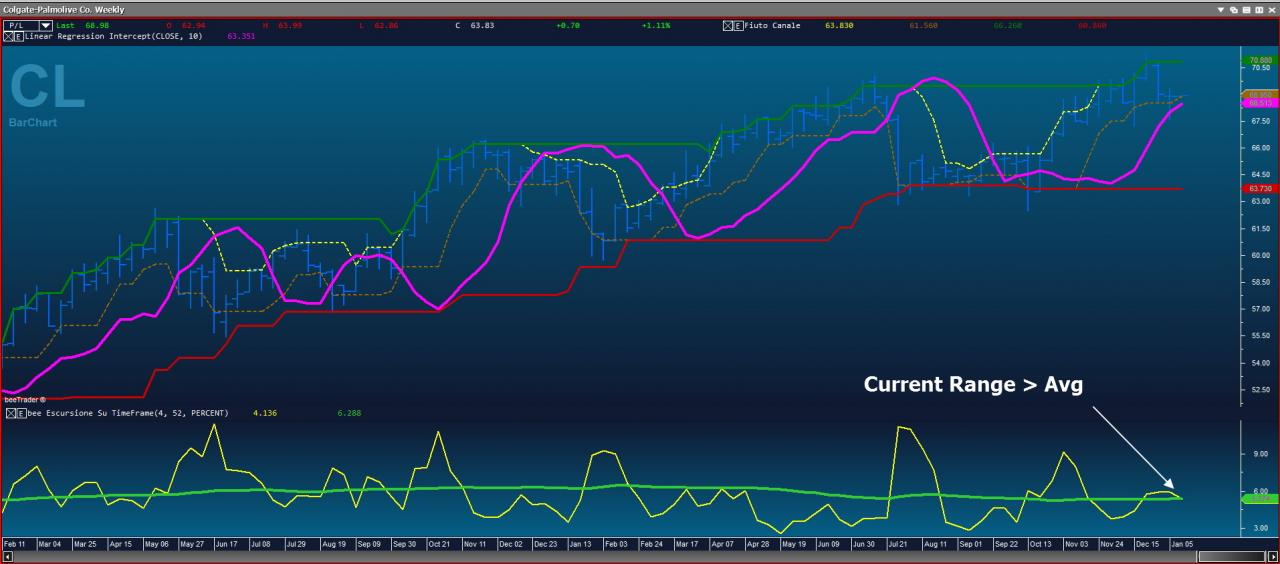Viewport: 1280px width, 564px height.
Task: Edit the Linear Regression Intercept indicator
Action: 19,36
